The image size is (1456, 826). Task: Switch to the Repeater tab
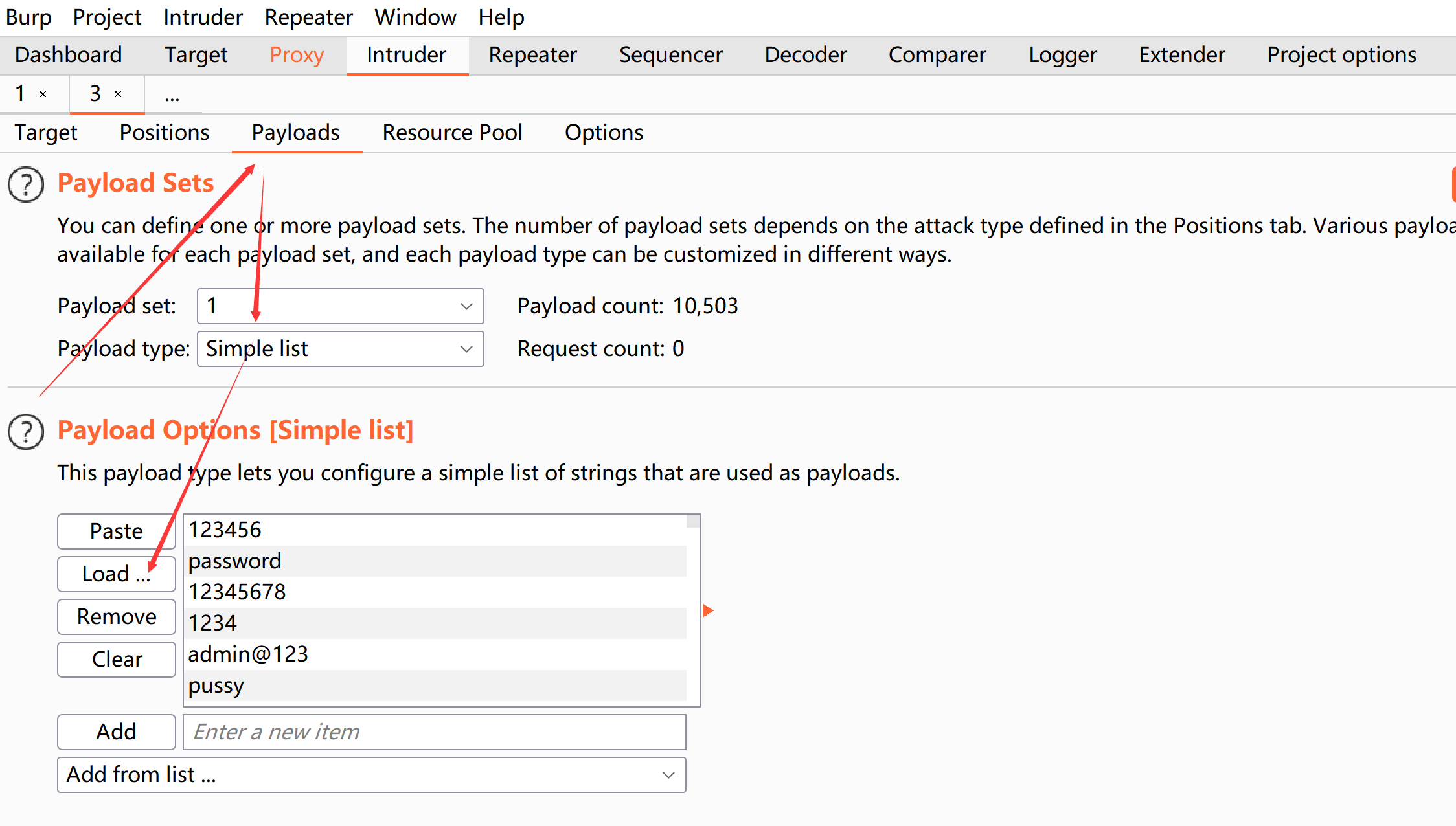point(532,55)
